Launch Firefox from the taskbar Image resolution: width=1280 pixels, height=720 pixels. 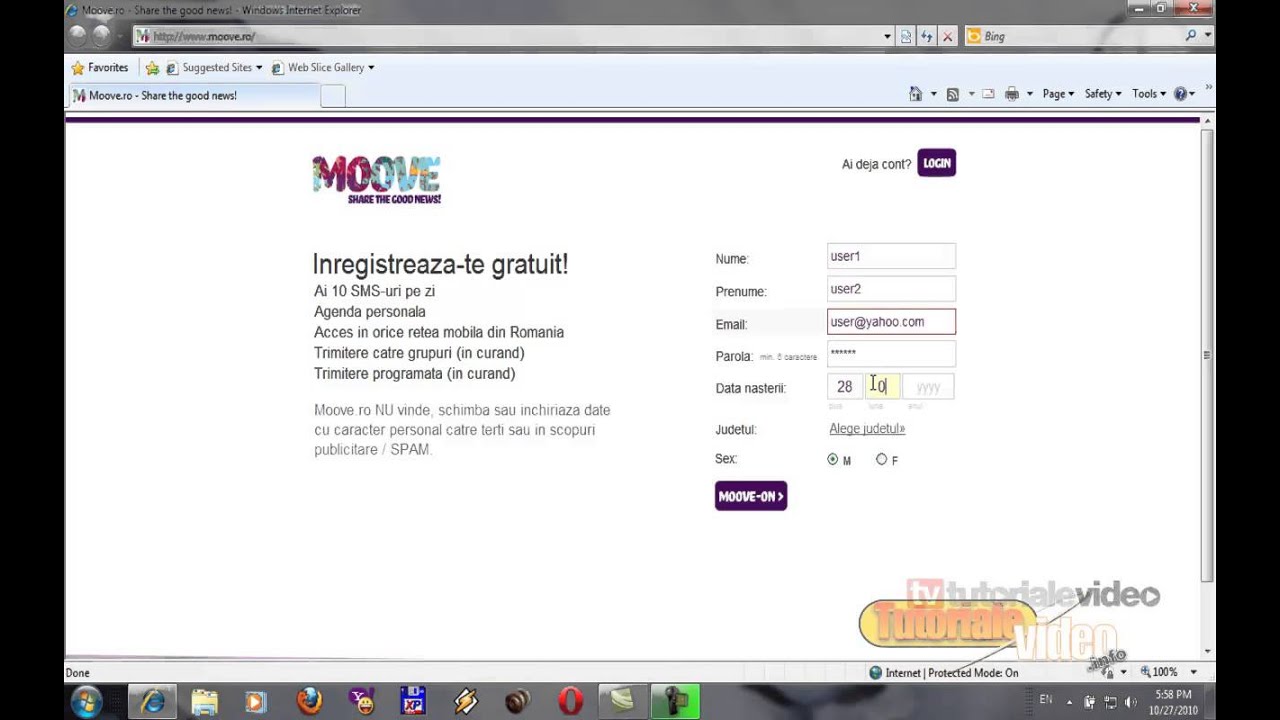point(308,702)
